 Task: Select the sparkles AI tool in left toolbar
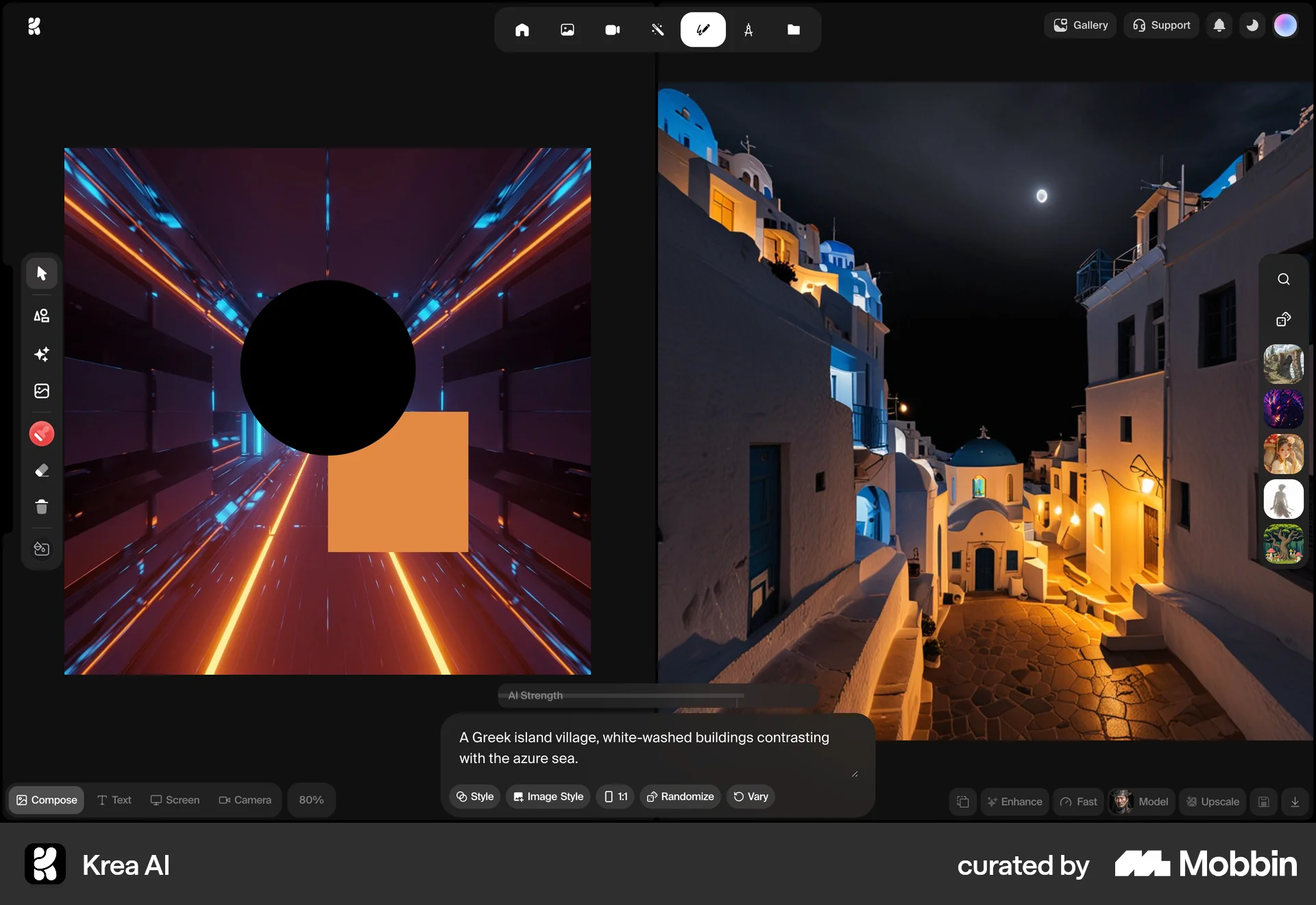[x=41, y=354]
